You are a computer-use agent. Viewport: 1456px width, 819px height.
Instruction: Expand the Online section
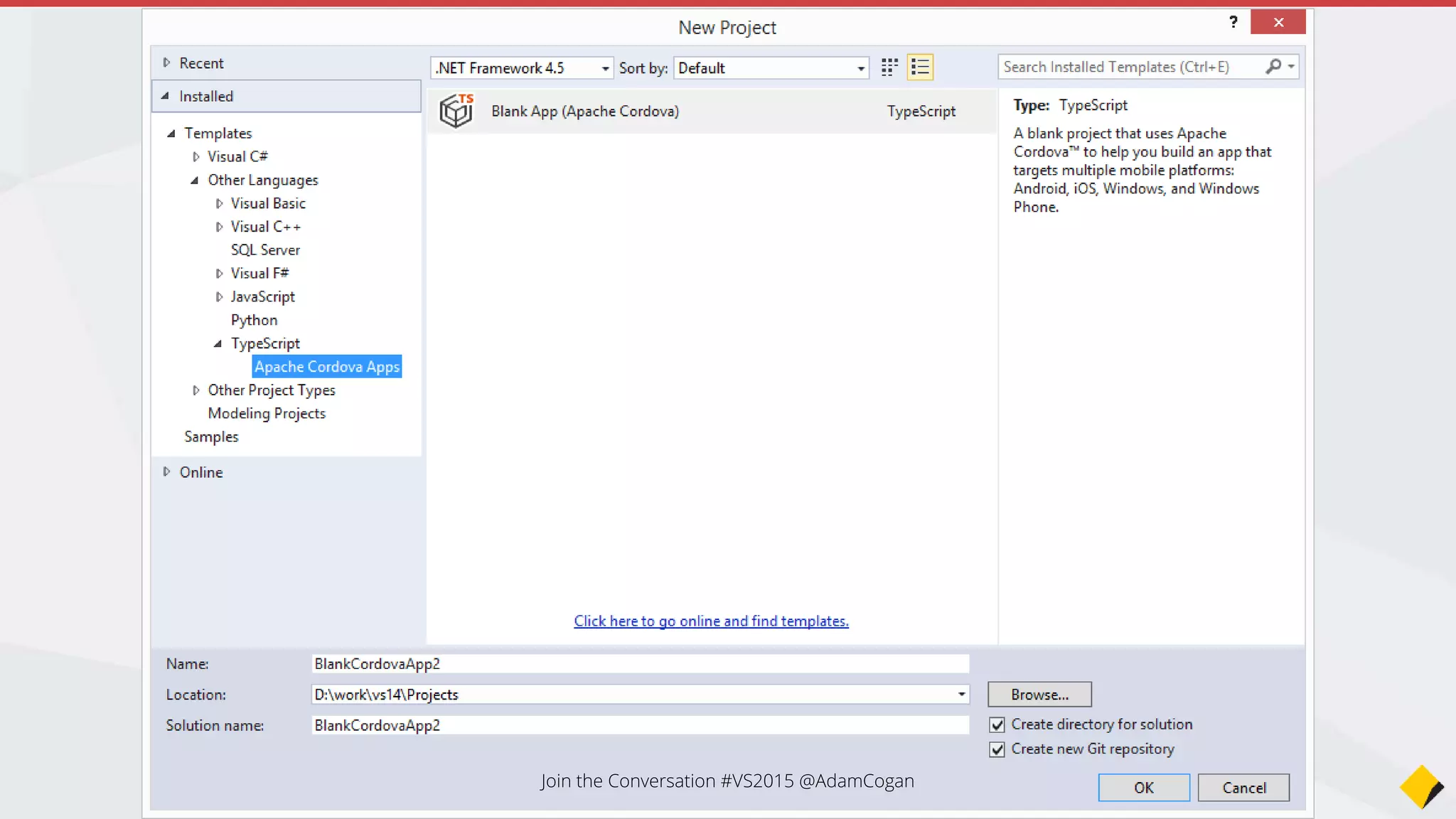coord(166,472)
